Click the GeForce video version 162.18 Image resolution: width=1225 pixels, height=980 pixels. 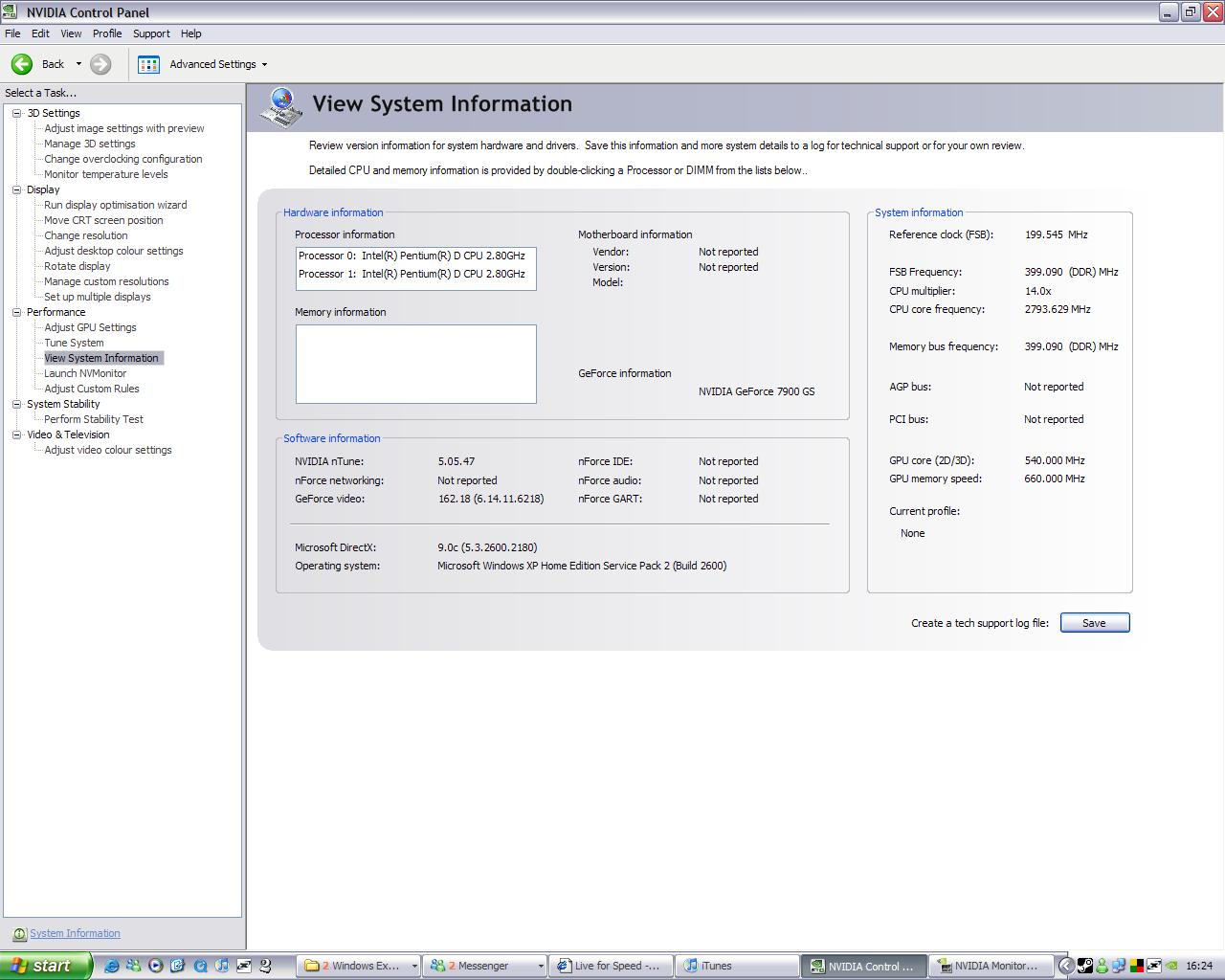coord(491,499)
